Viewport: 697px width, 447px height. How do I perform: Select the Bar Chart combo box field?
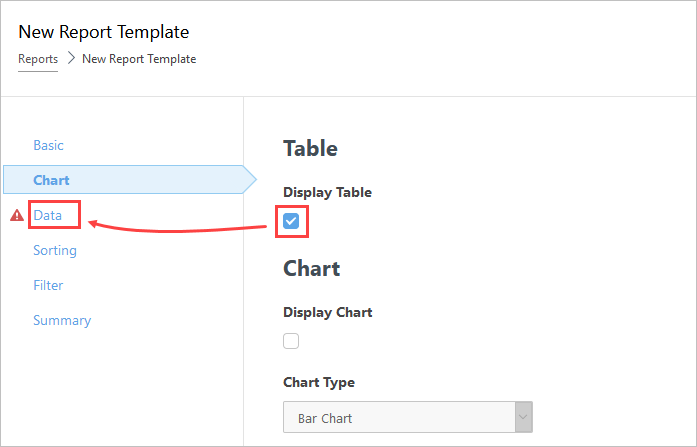point(408,417)
